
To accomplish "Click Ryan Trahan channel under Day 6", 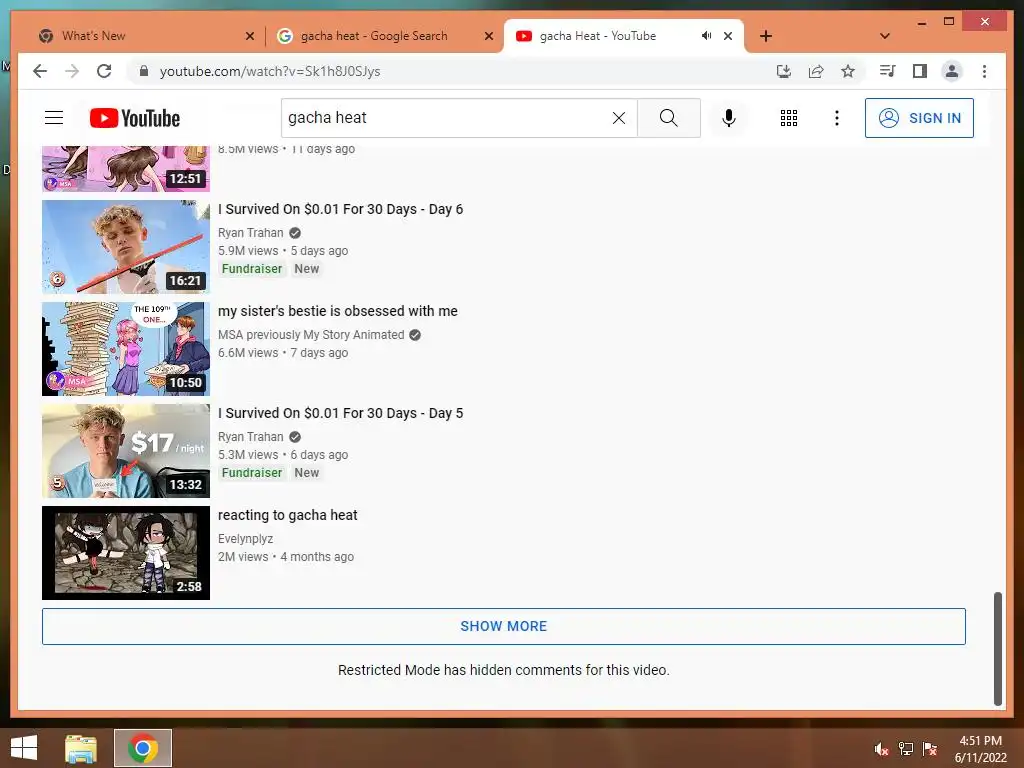I will pyautogui.click(x=251, y=233).
